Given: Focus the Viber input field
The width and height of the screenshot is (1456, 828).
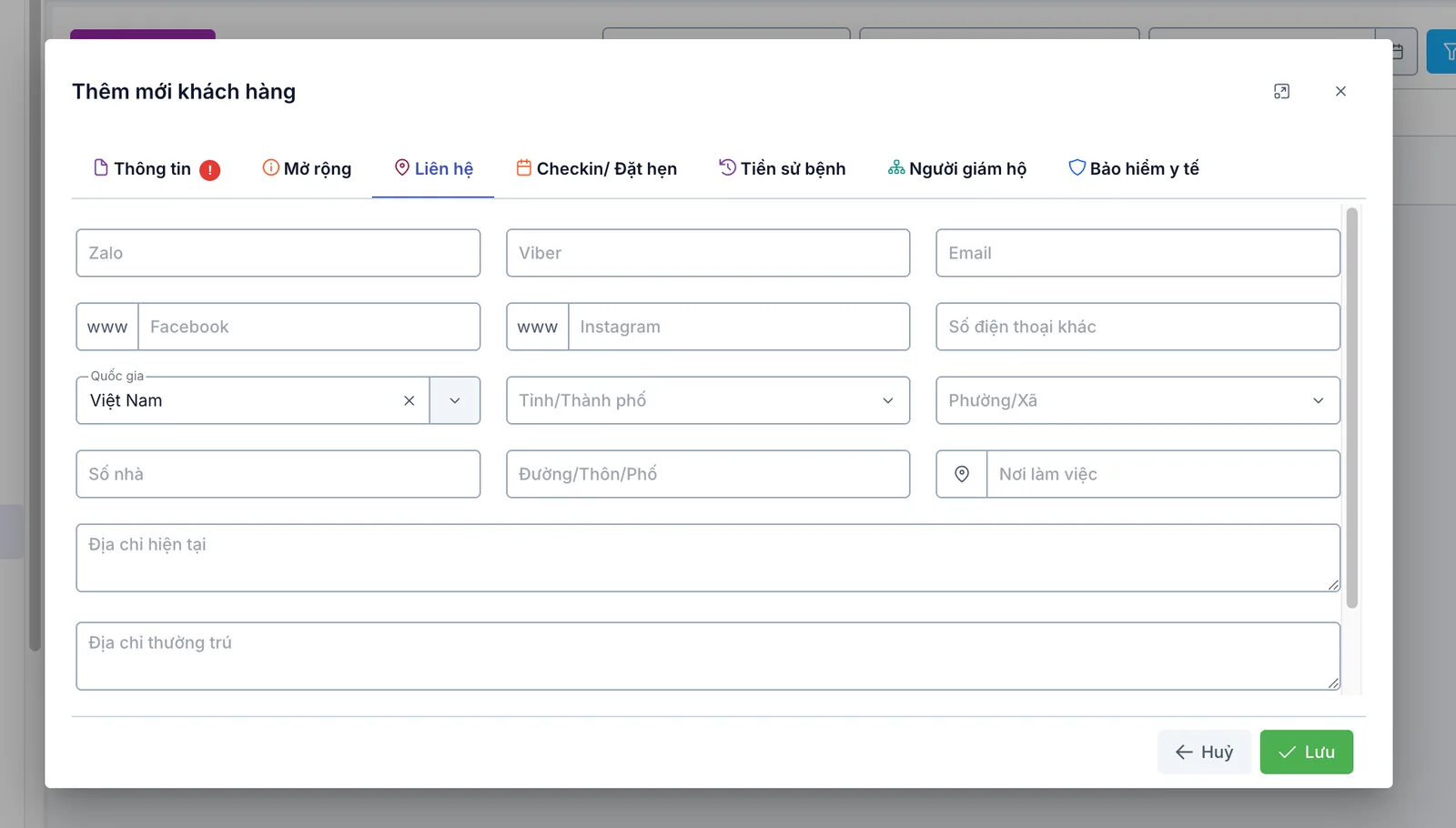Looking at the screenshot, I should tap(708, 253).
